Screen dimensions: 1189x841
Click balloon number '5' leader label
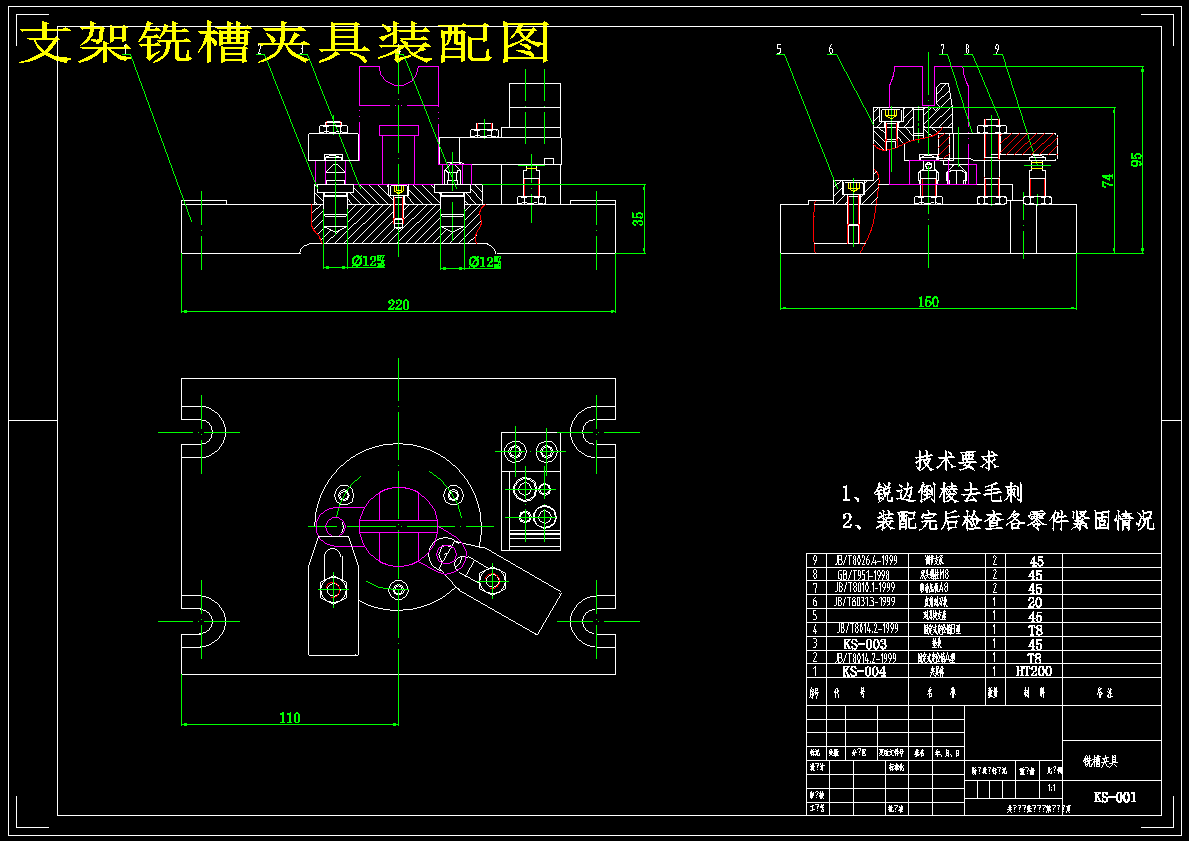[779, 49]
